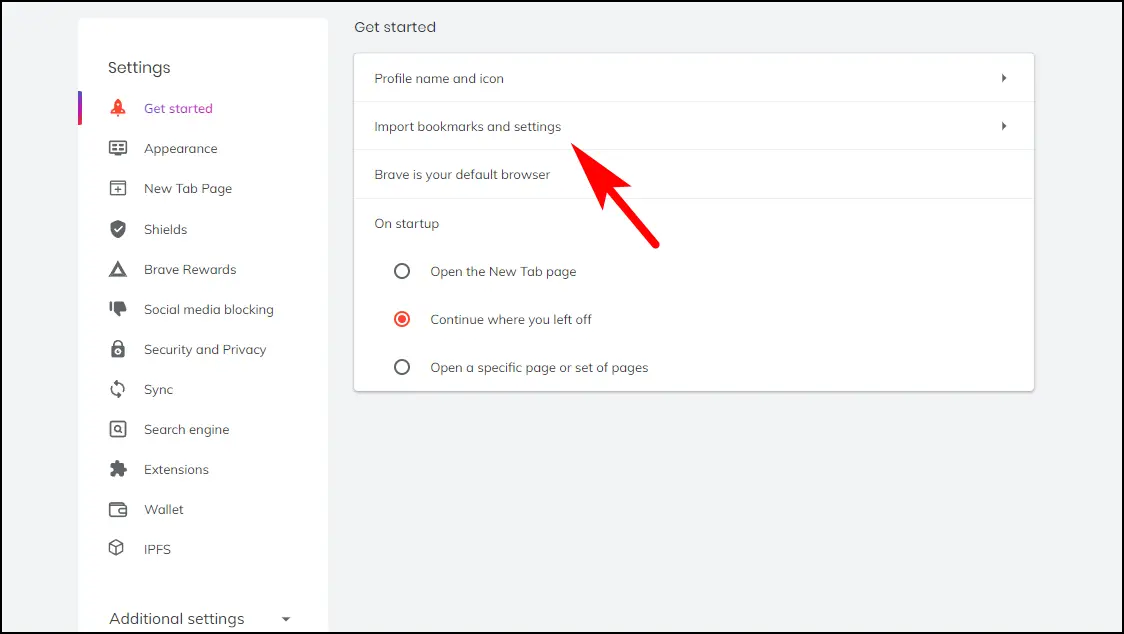Click the Security and Privacy lock icon
The height and width of the screenshot is (634, 1124).
click(118, 349)
